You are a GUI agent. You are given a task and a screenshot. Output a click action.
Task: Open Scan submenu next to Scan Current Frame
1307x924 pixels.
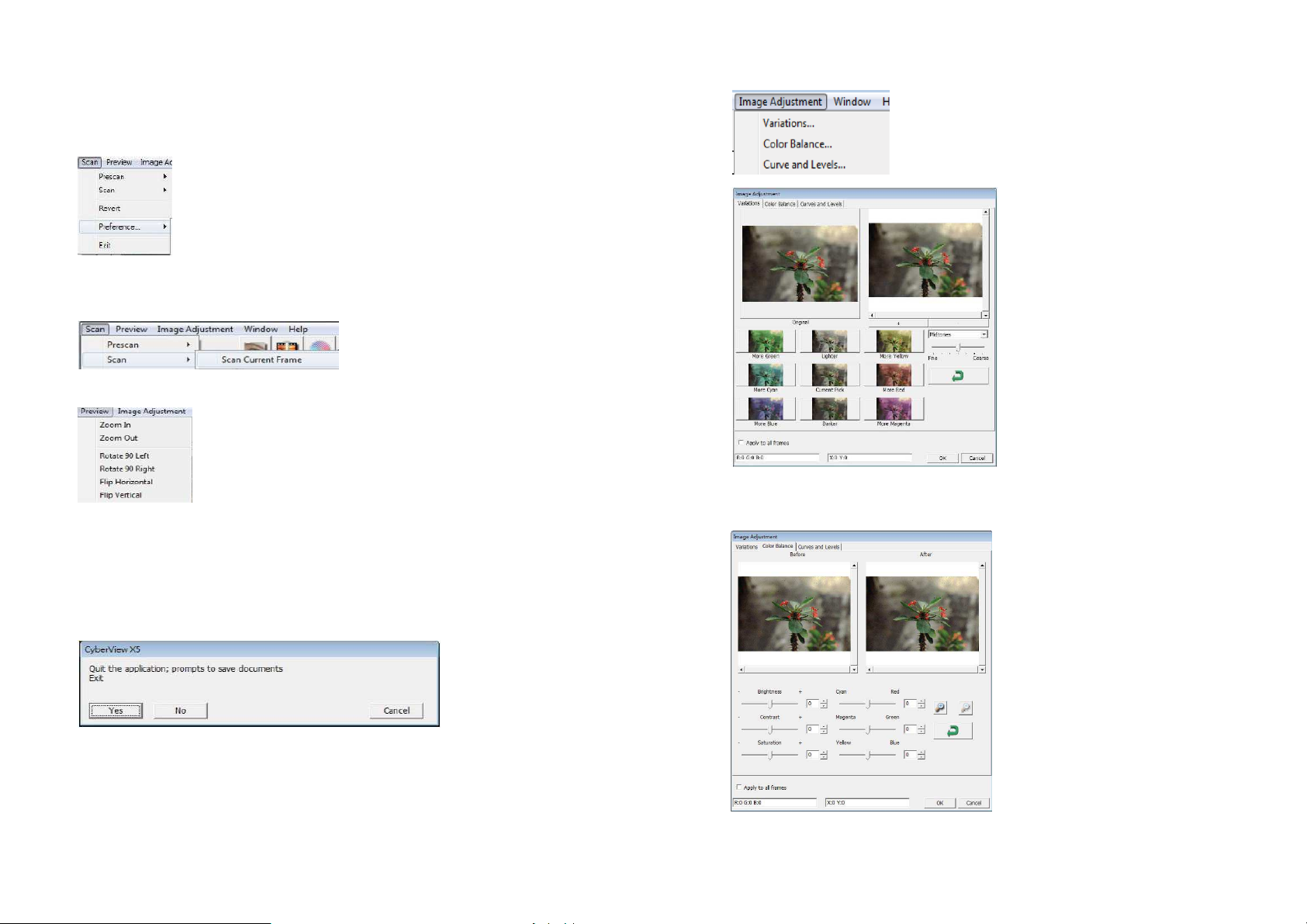138,360
